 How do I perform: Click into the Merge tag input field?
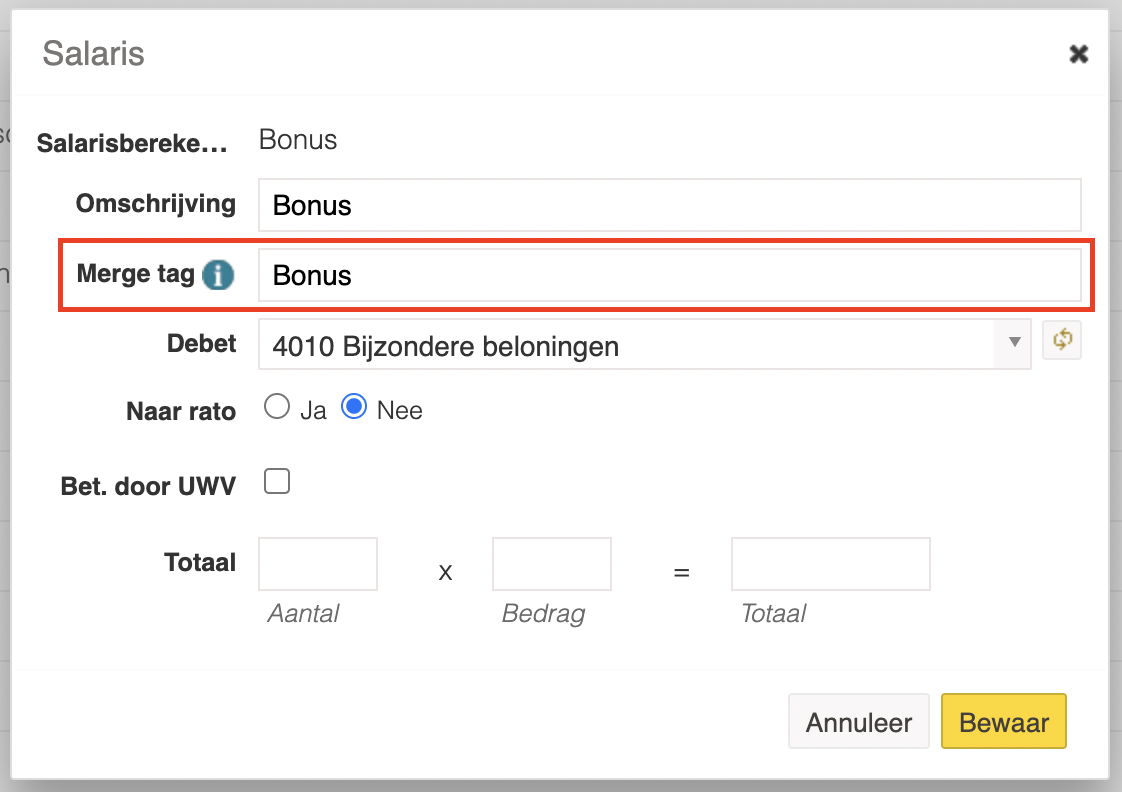[x=669, y=275]
